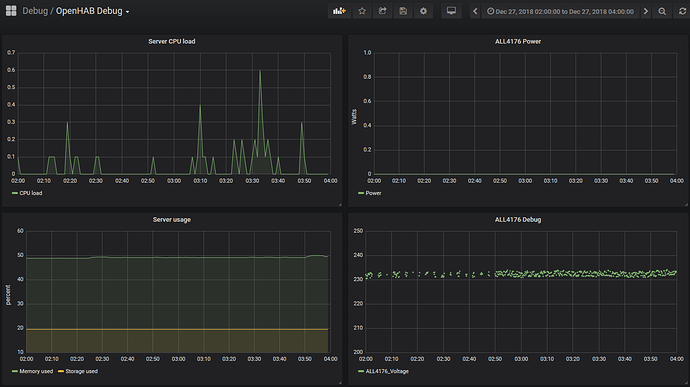Click the Watts axis label on Power panel

tap(354, 117)
